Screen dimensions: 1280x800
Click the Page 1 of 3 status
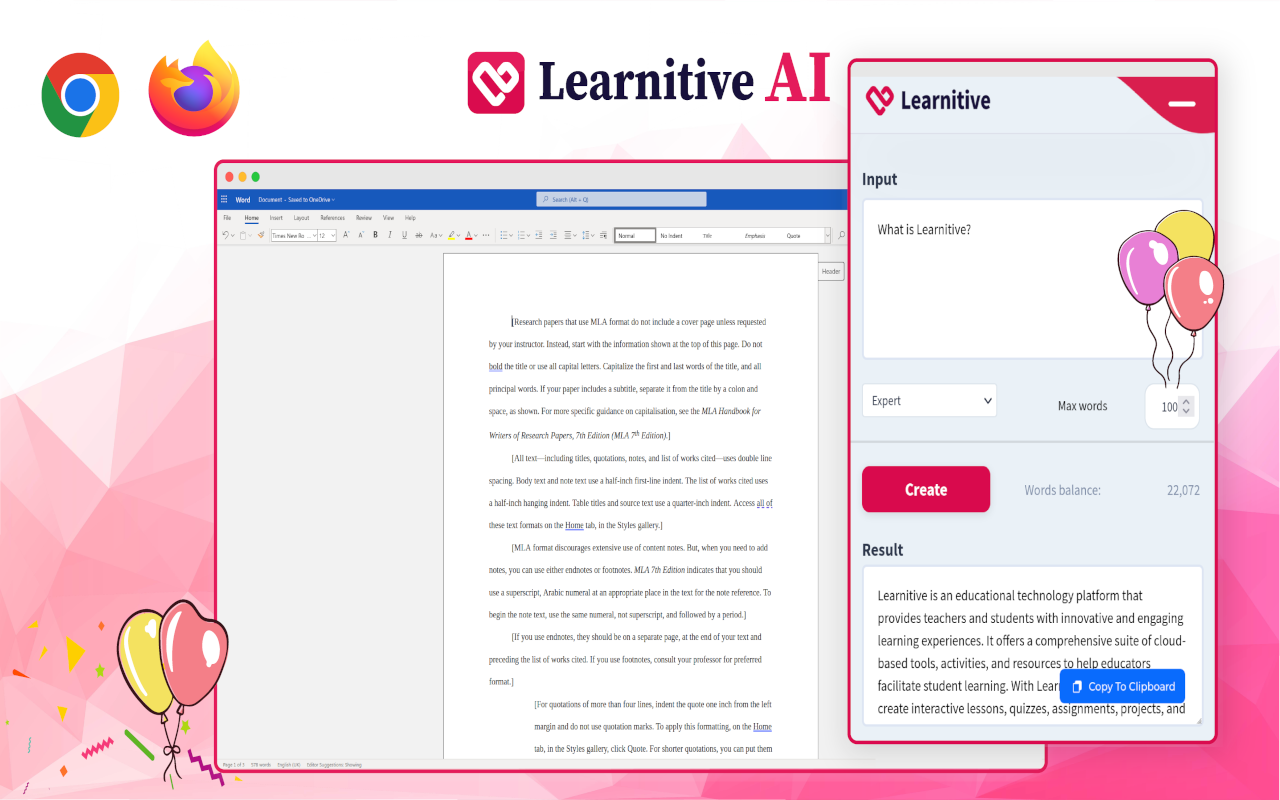[x=233, y=765]
